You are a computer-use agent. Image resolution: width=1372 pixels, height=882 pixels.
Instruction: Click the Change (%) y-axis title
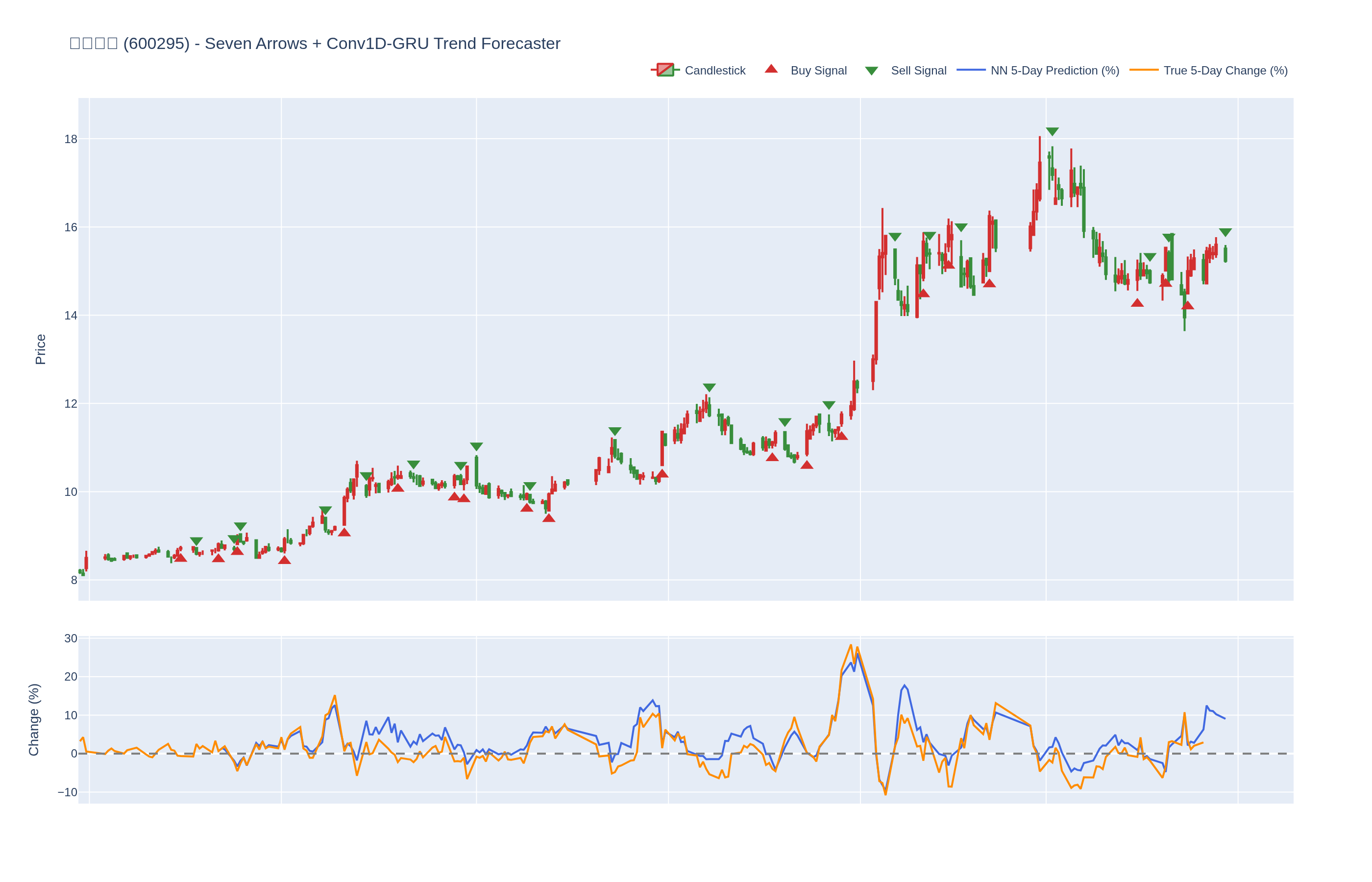coord(34,719)
